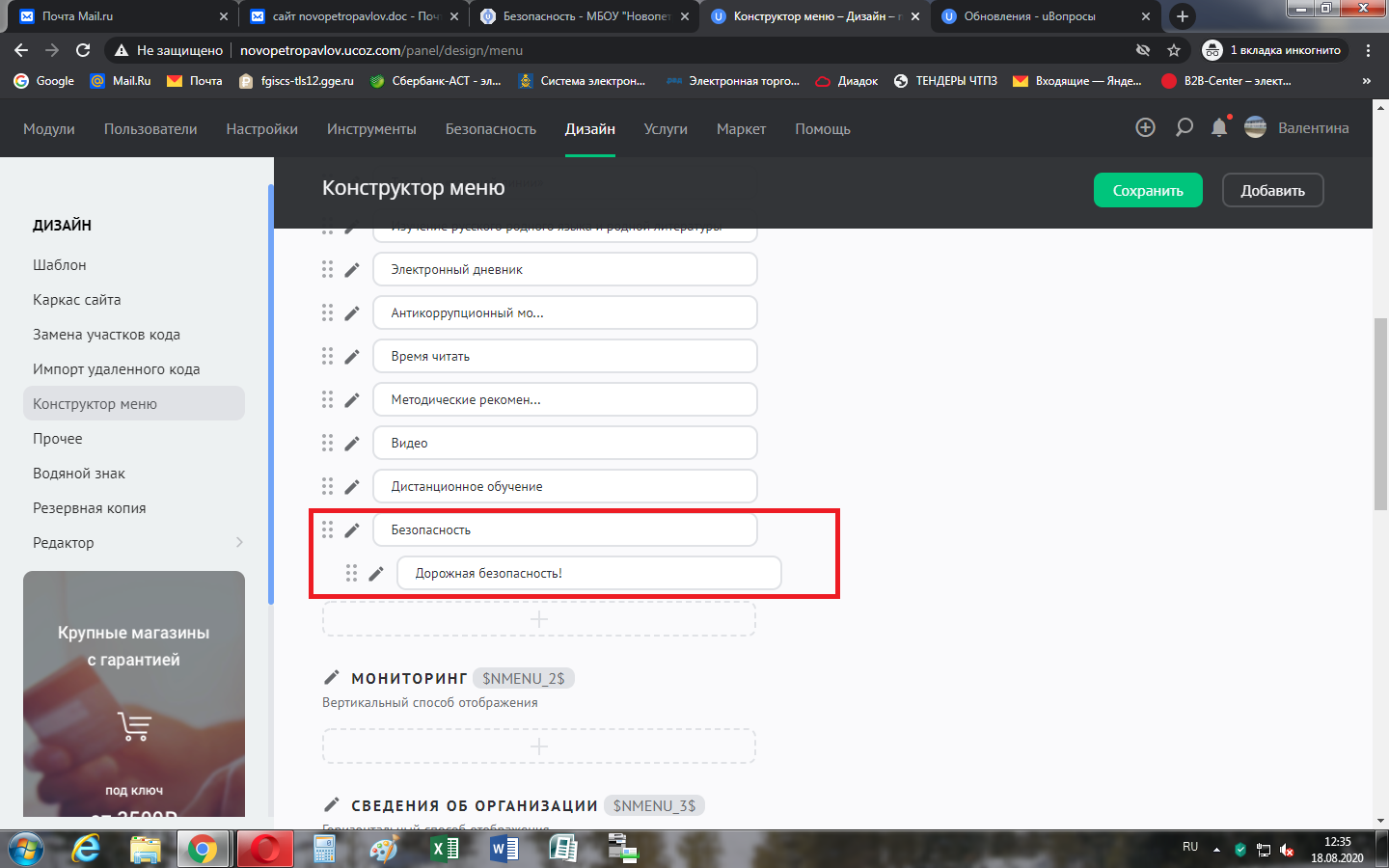The width and height of the screenshot is (1389, 868).
Task: Bookmark this page with star icon
Action: click(1174, 50)
